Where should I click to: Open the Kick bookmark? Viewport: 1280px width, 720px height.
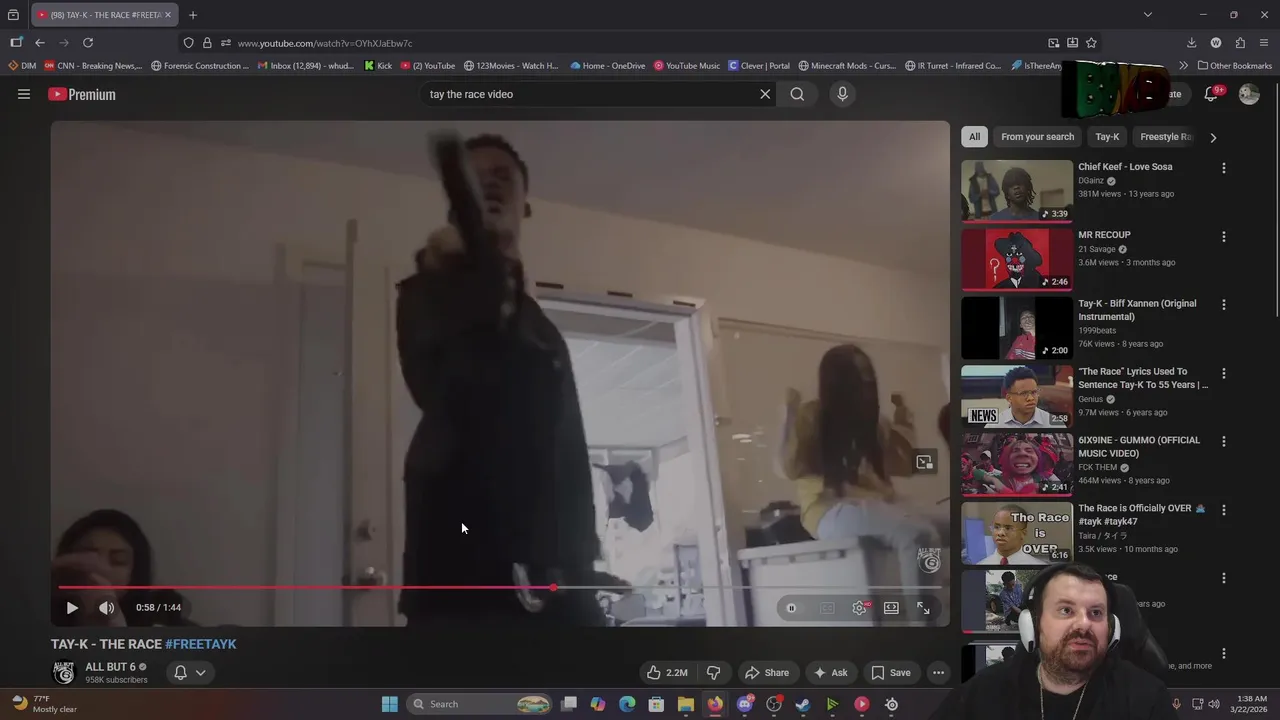[x=378, y=66]
